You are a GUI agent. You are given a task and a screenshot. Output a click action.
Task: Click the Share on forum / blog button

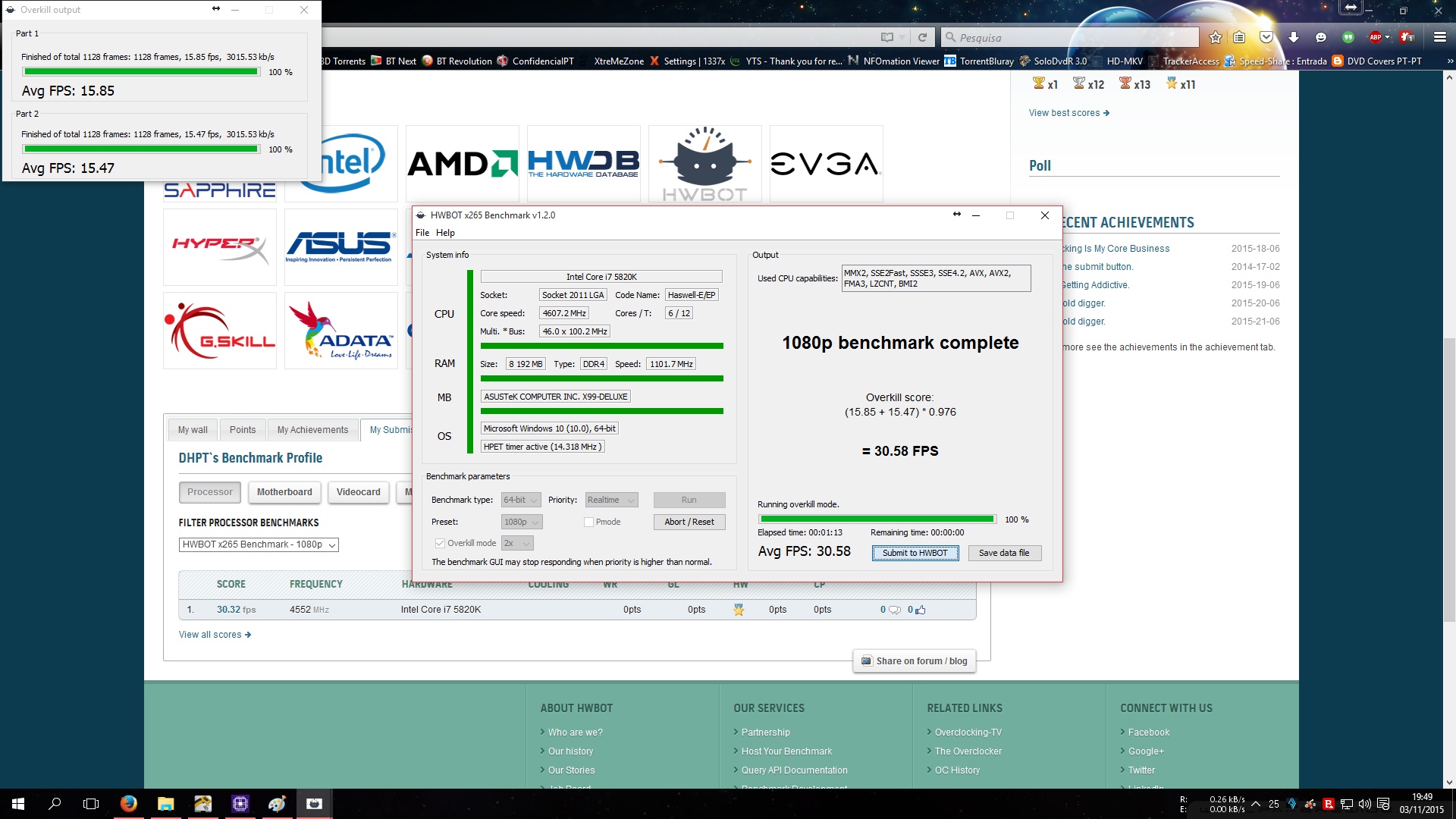coord(914,661)
